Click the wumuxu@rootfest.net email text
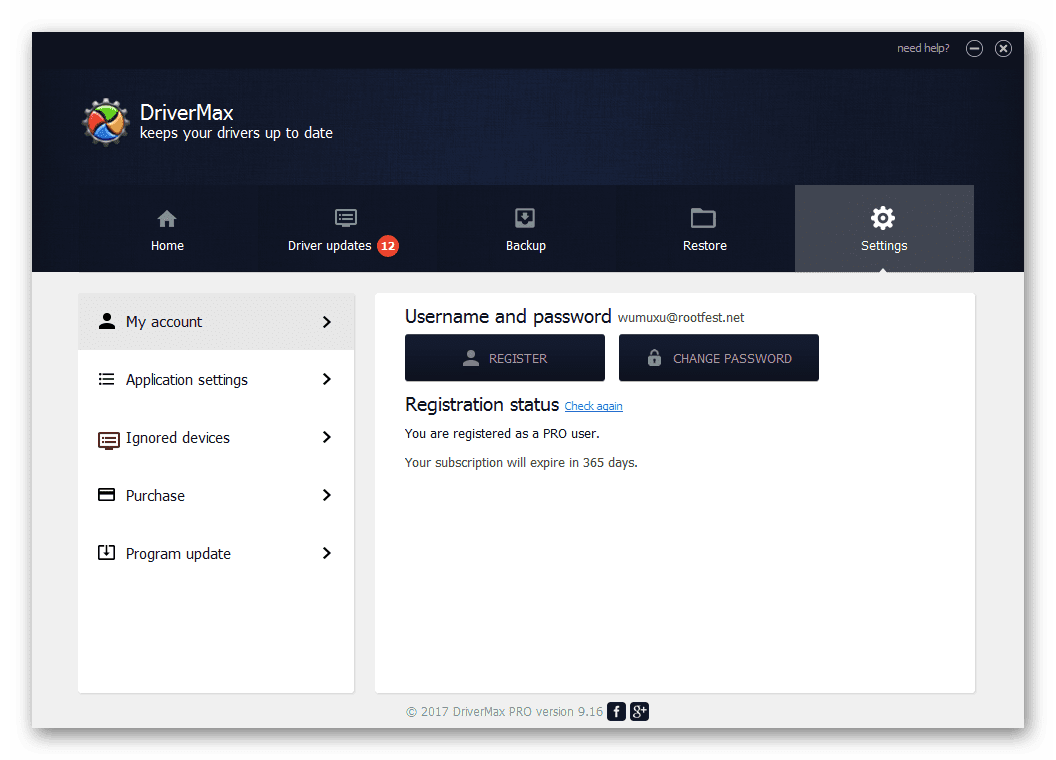This screenshot has height=760, width=1056. (x=681, y=317)
